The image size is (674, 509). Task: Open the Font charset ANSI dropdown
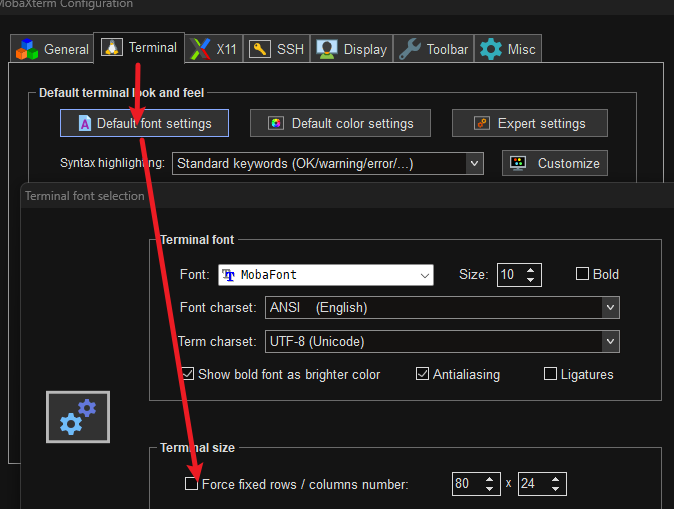[x=442, y=307]
